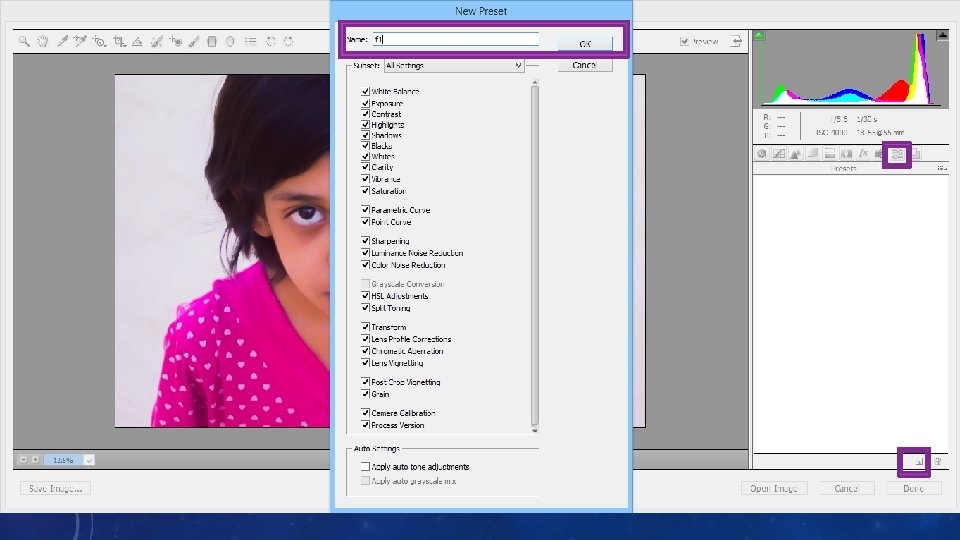Switch to the Detail panel tab
The height and width of the screenshot is (540, 960).
795,154
